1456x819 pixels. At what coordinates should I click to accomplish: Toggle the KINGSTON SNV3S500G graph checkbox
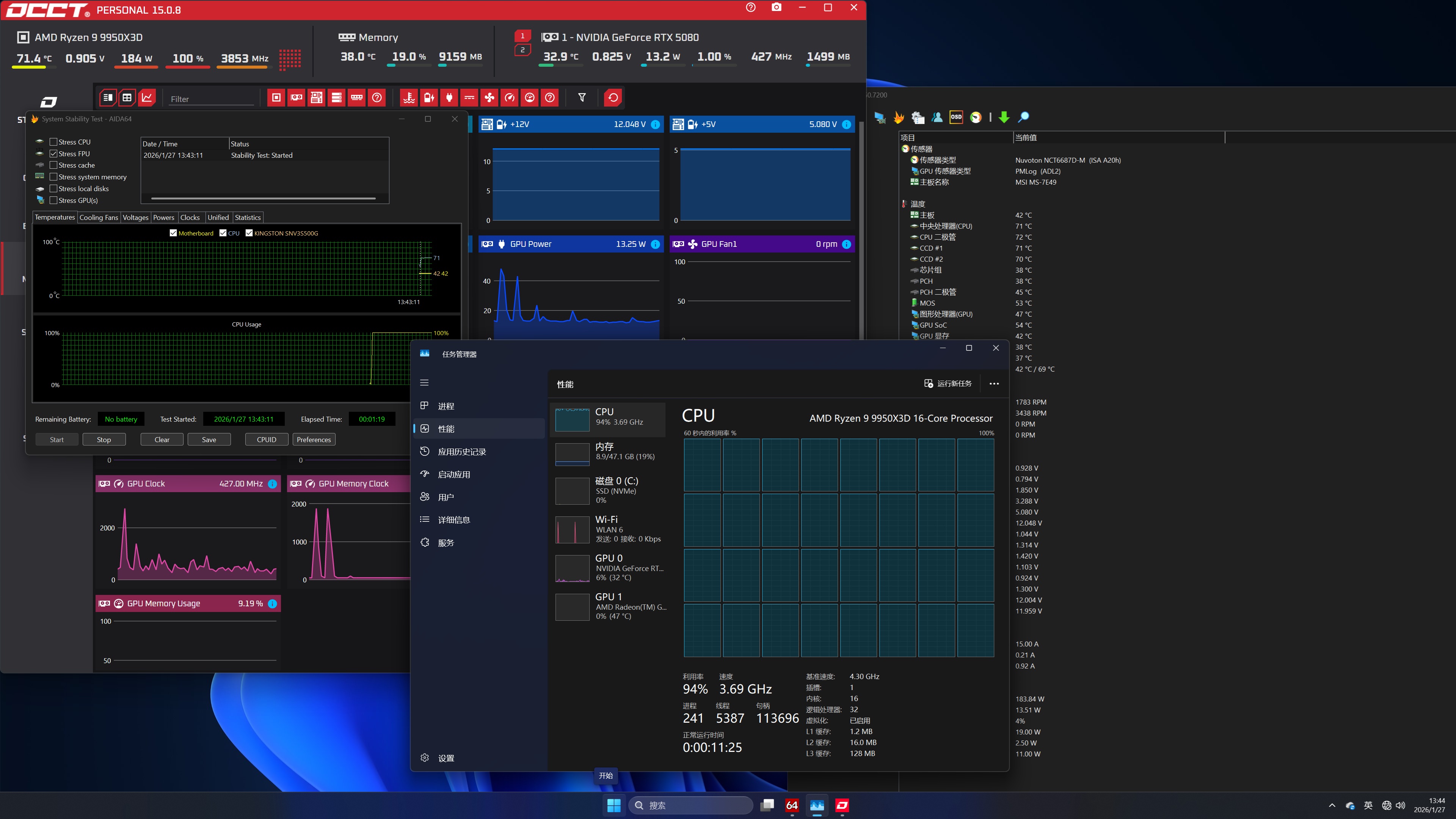(x=249, y=233)
